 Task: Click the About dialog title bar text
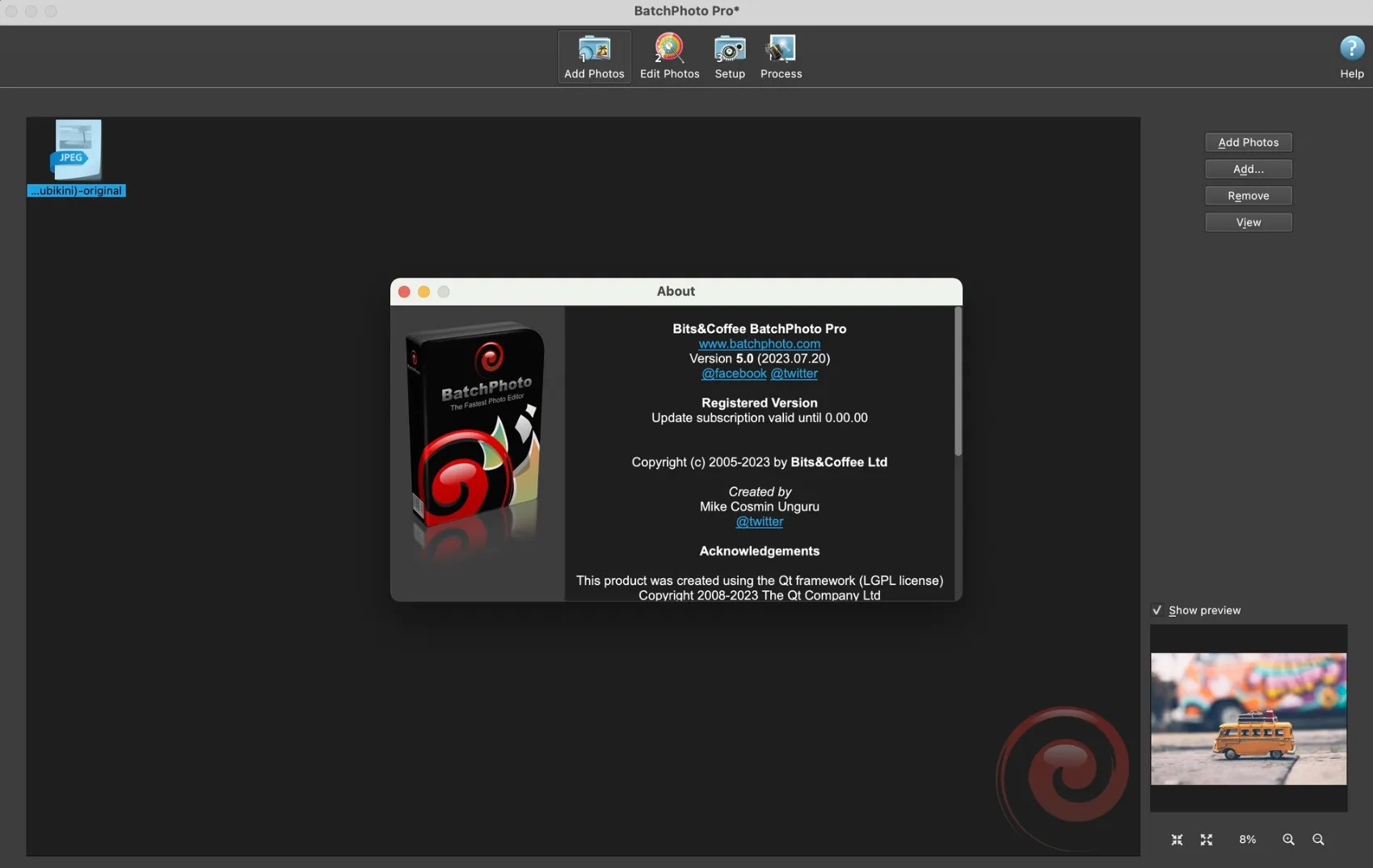(x=676, y=292)
